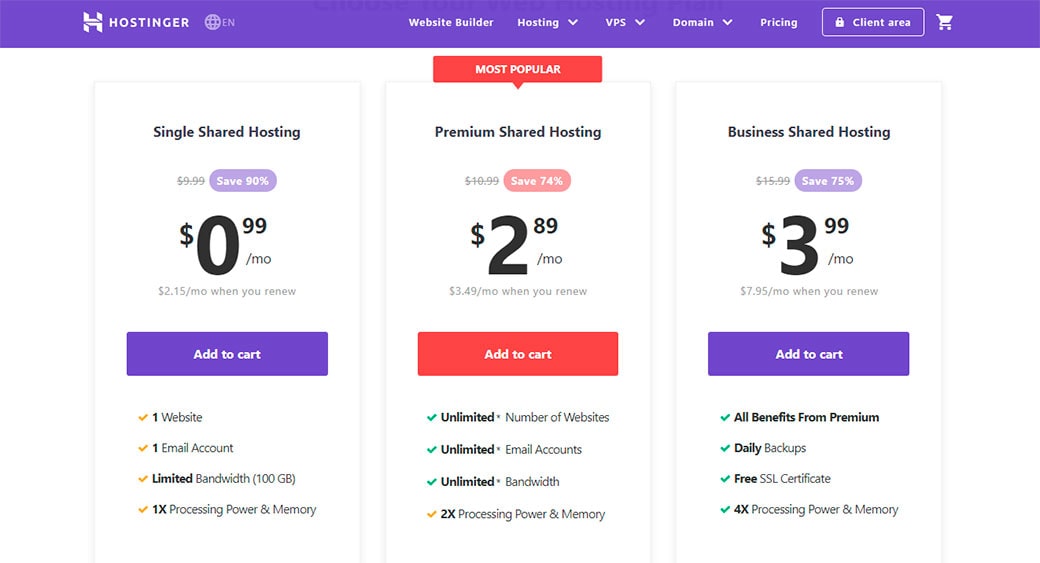
Task: Open the shopping cart icon
Action: pyautogui.click(x=945, y=22)
